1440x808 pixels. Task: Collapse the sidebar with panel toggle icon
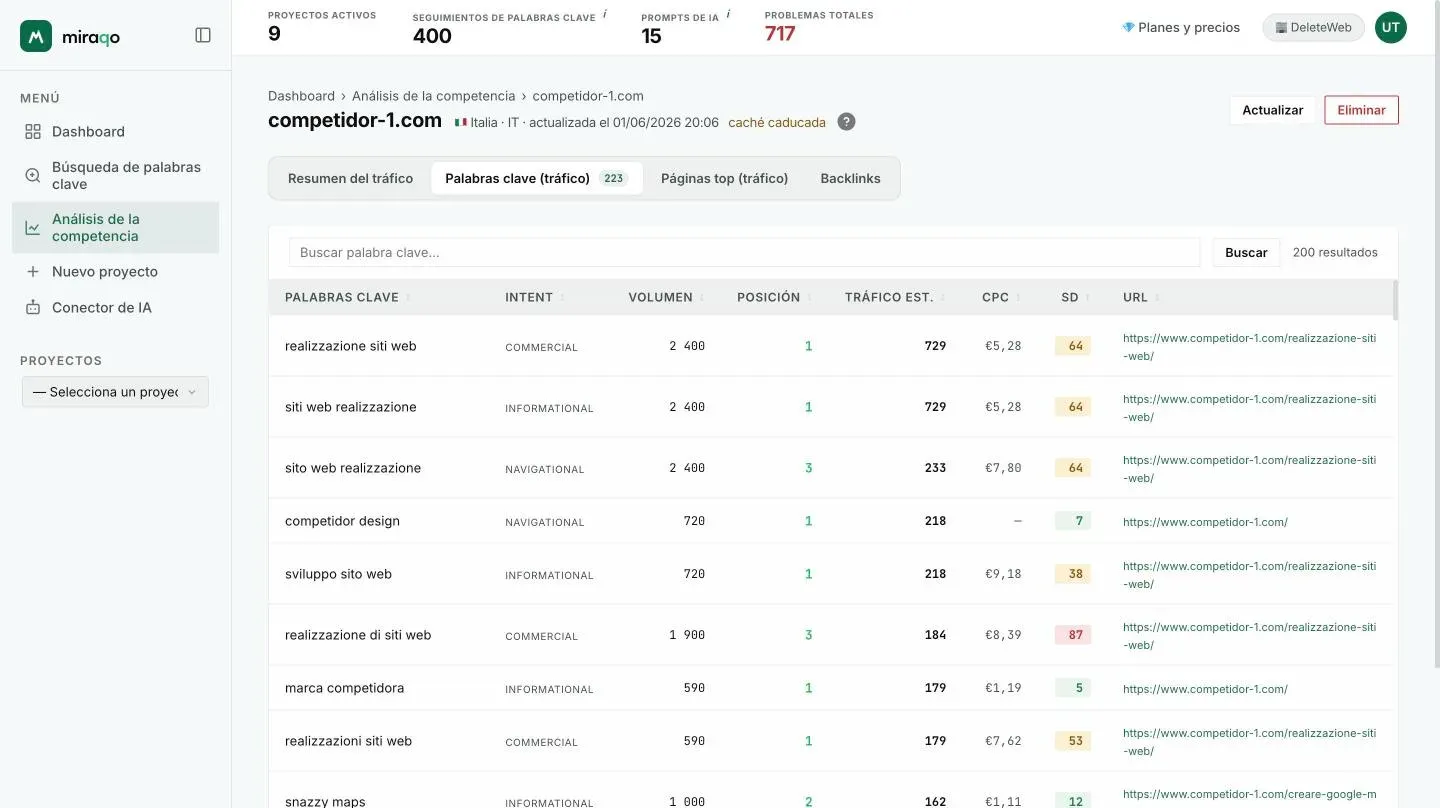coord(203,35)
